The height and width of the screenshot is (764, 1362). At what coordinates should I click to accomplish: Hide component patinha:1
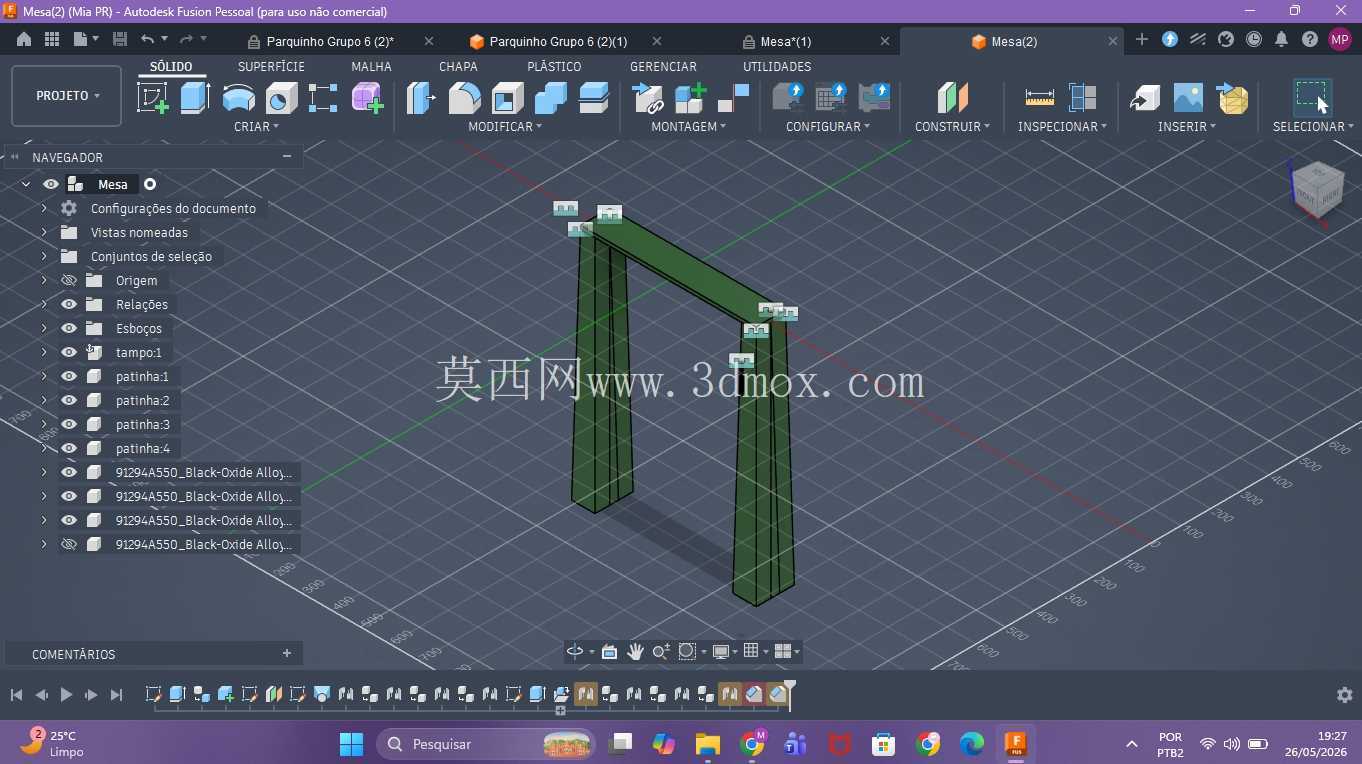(x=69, y=376)
